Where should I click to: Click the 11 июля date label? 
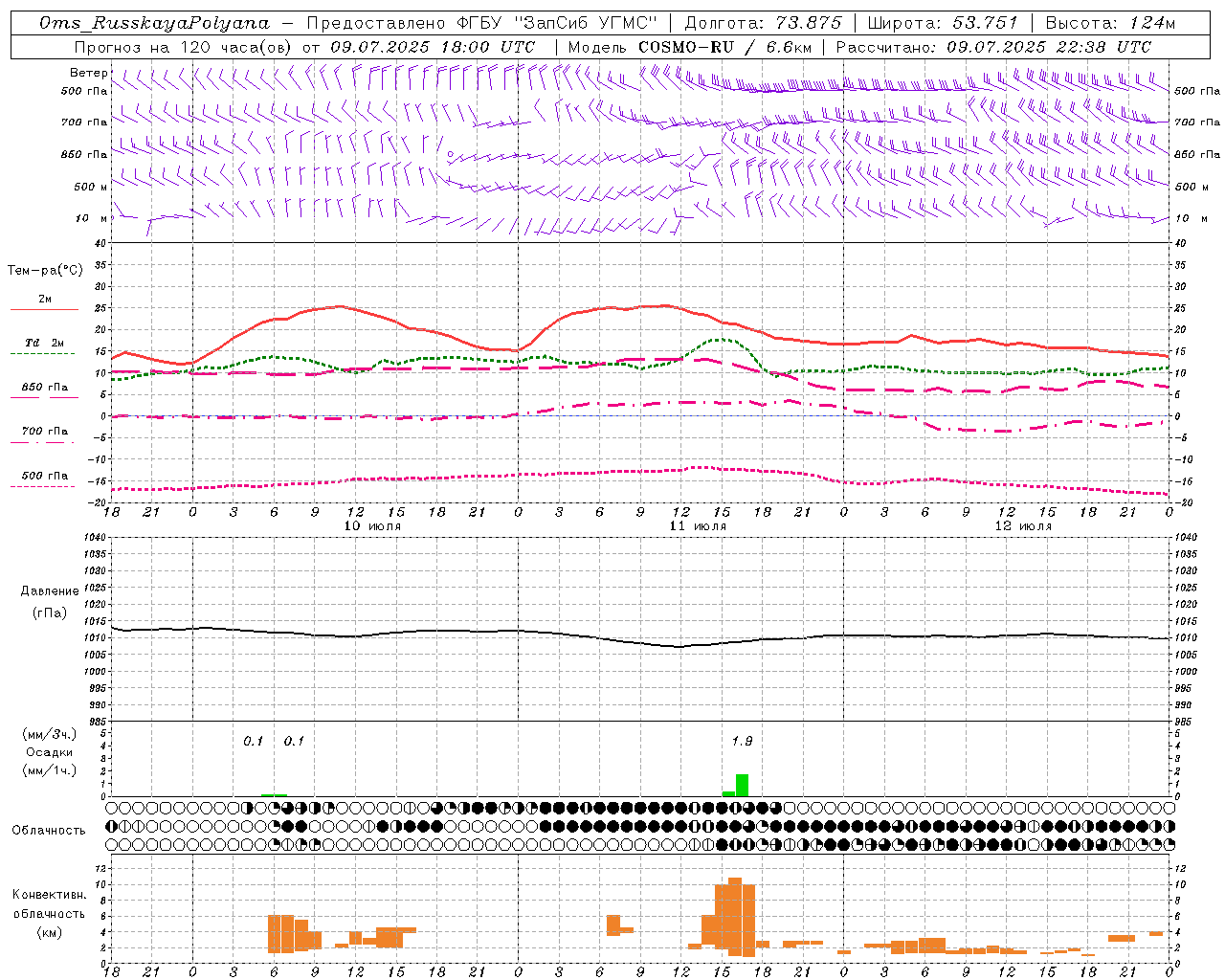point(698,526)
